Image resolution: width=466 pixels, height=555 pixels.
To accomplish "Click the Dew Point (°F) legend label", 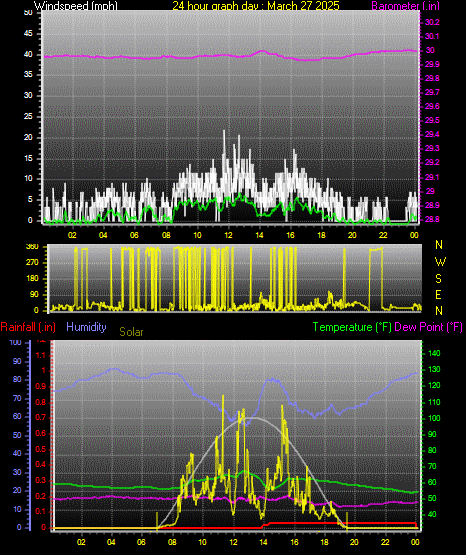I will 428,327.
